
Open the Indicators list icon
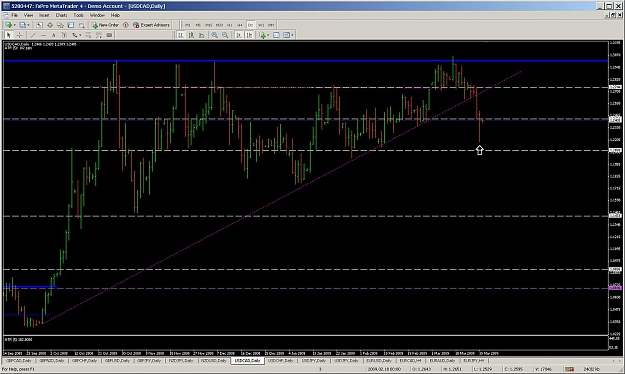(x=262, y=35)
